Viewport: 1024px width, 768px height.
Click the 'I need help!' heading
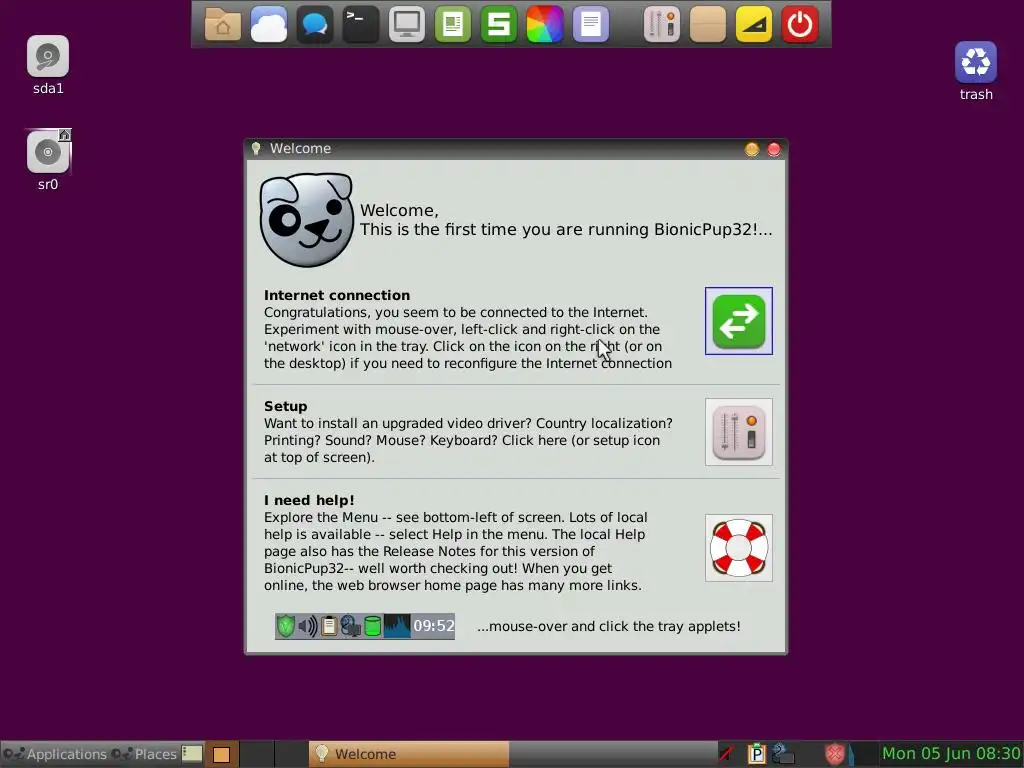click(309, 500)
